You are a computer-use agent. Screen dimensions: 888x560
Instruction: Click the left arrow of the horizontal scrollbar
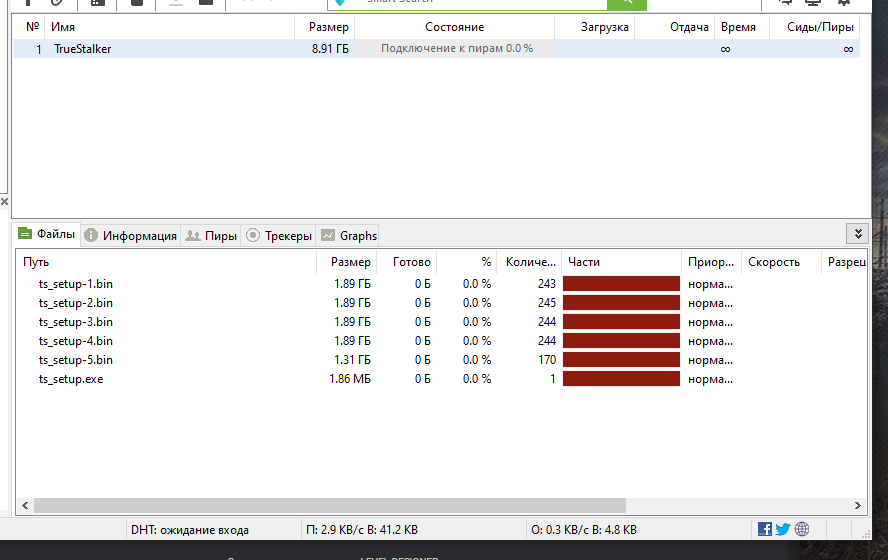click(25, 505)
